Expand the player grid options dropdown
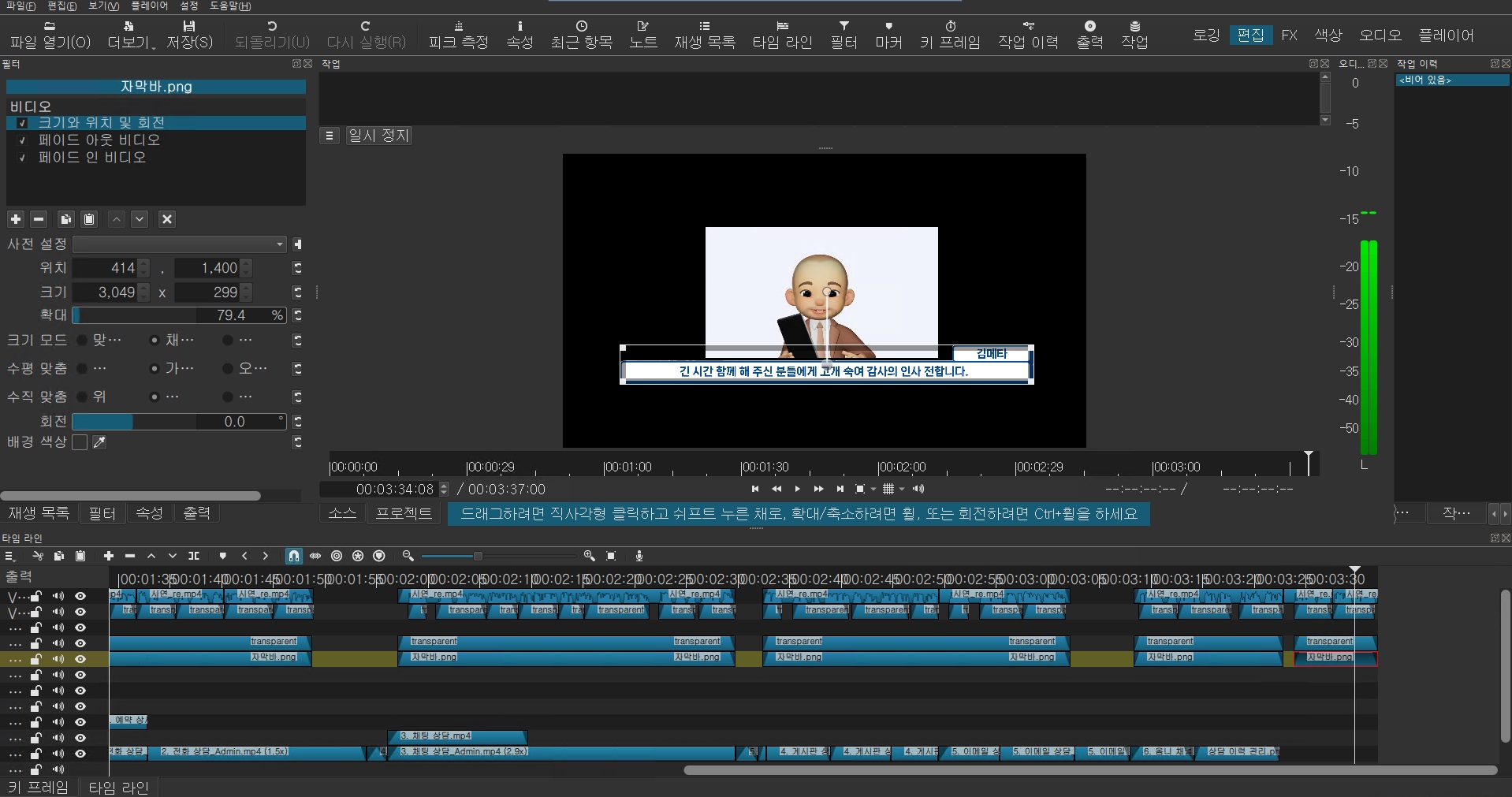 click(902, 490)
